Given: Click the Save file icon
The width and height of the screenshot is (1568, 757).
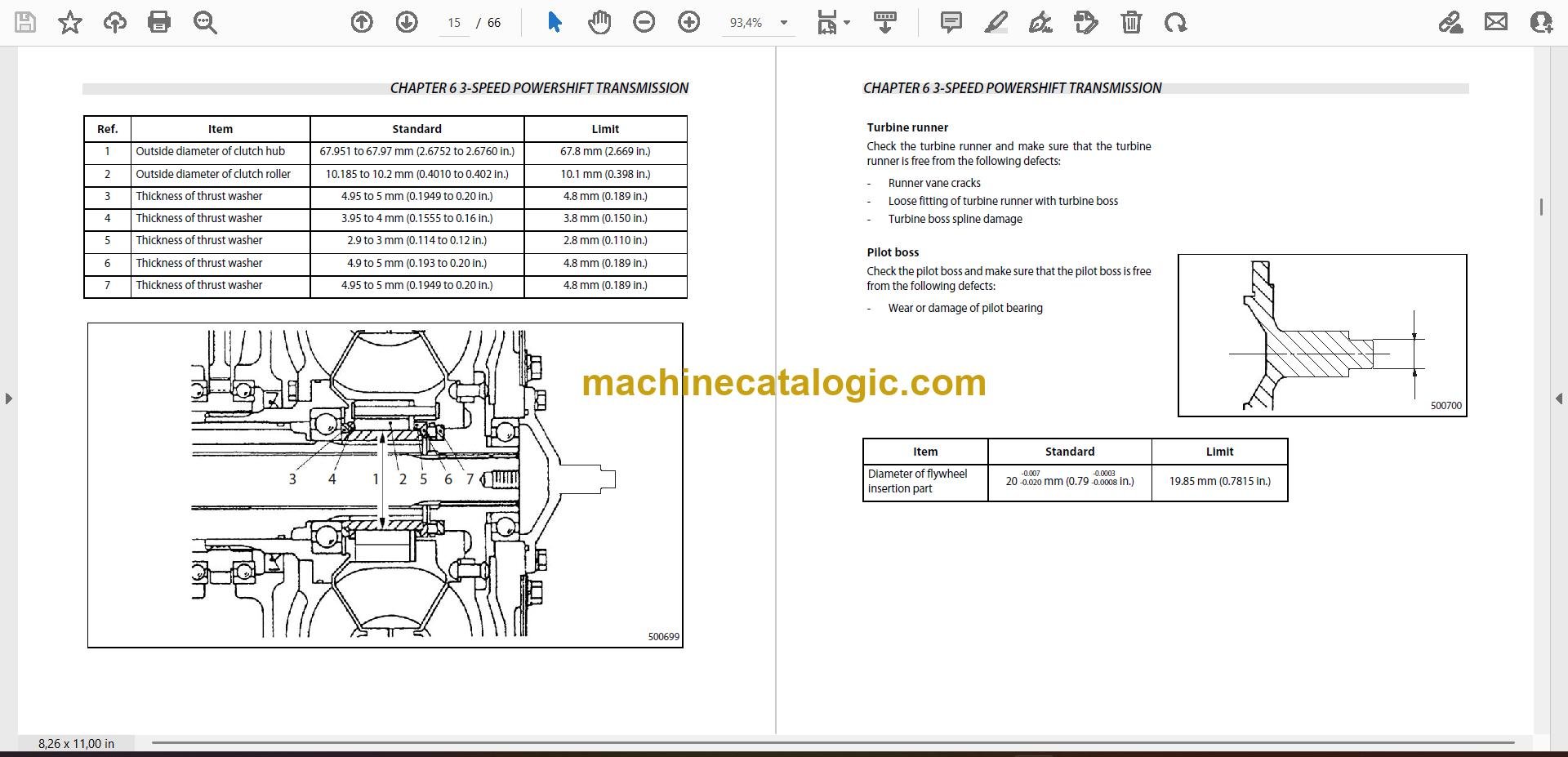Looking at the screenshot, I should pyautogui.click(x=25, y=22).
